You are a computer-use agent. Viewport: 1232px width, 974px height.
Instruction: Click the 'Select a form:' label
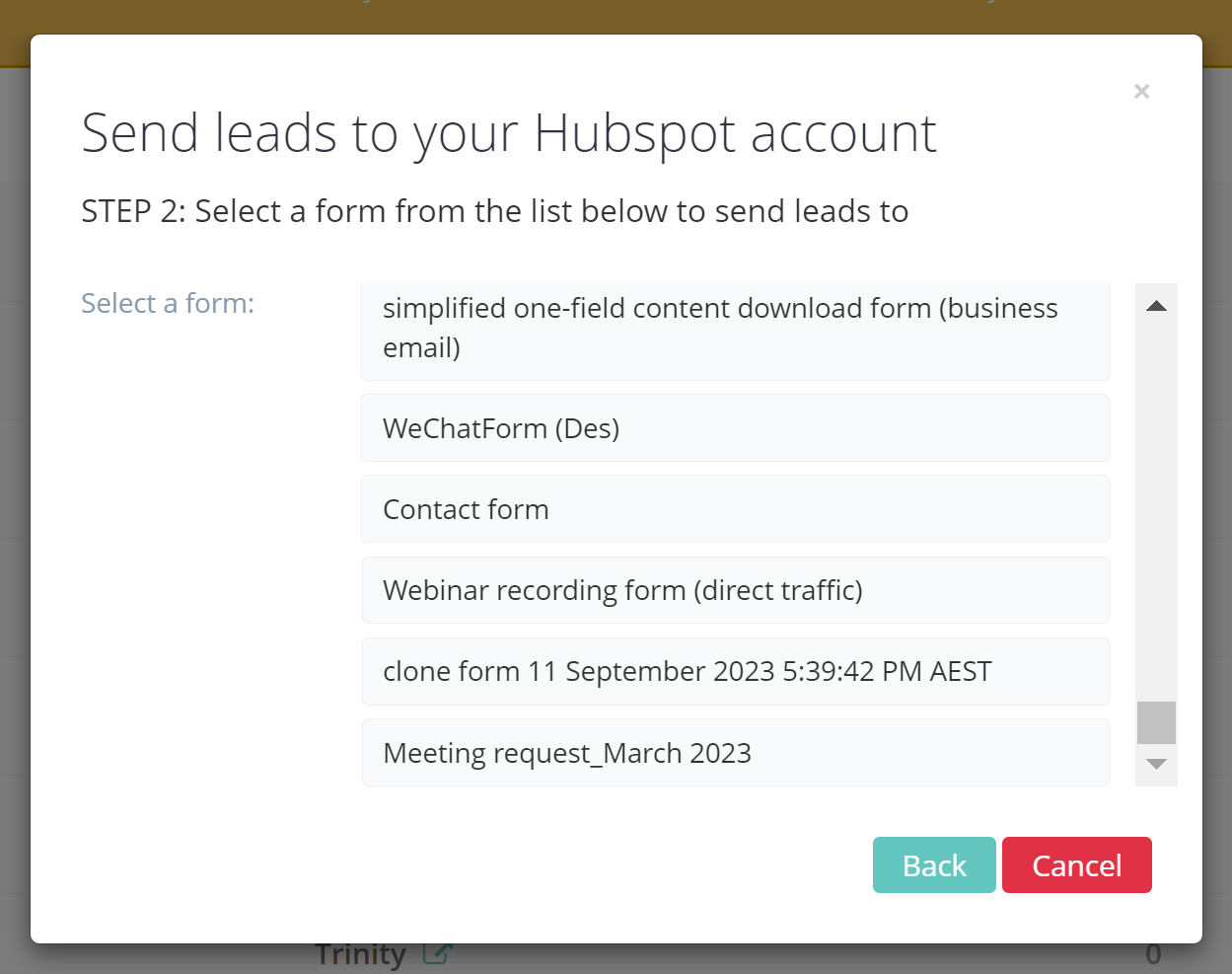click(x=168, y=303)
